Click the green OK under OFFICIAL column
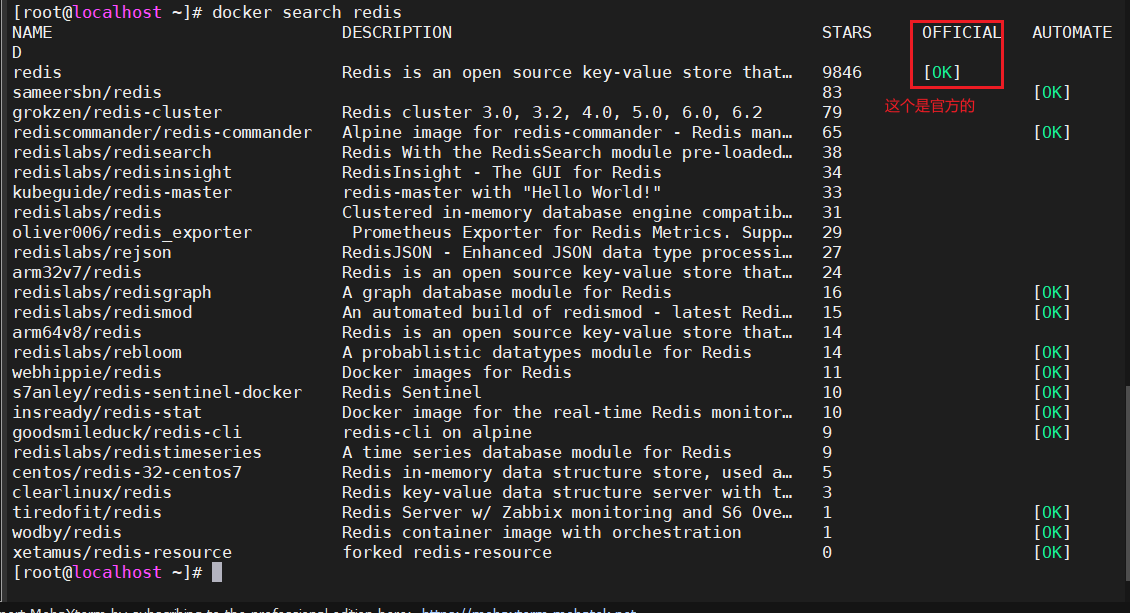Image resolution: width=1130 pixels, height=613 pixels. (942, 72)
